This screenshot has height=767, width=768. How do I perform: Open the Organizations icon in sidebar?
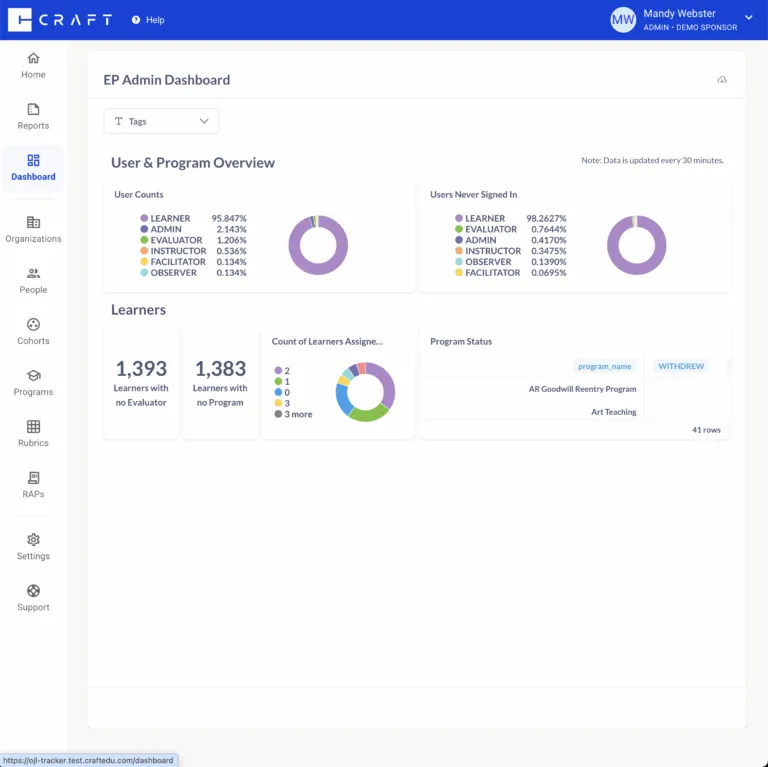tap(33, 222)
